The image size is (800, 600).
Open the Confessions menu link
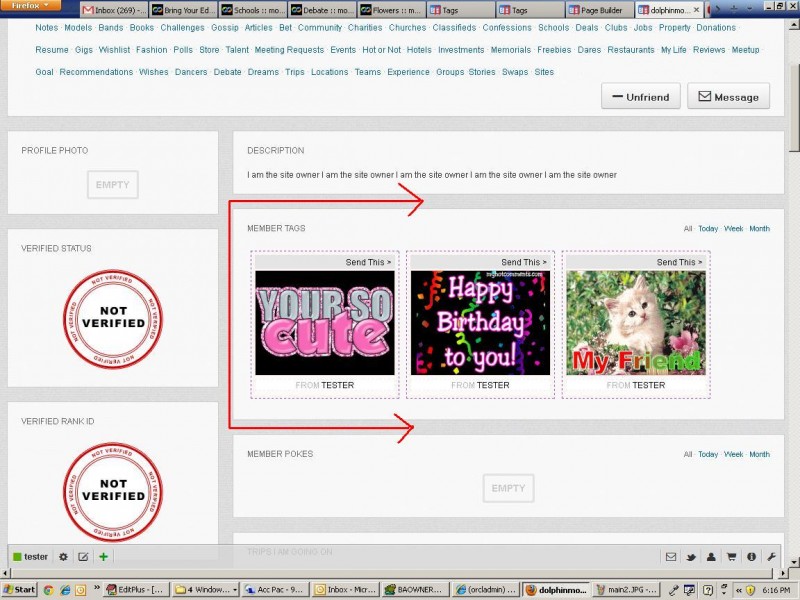pyautogui.click(x=507, y=28)
